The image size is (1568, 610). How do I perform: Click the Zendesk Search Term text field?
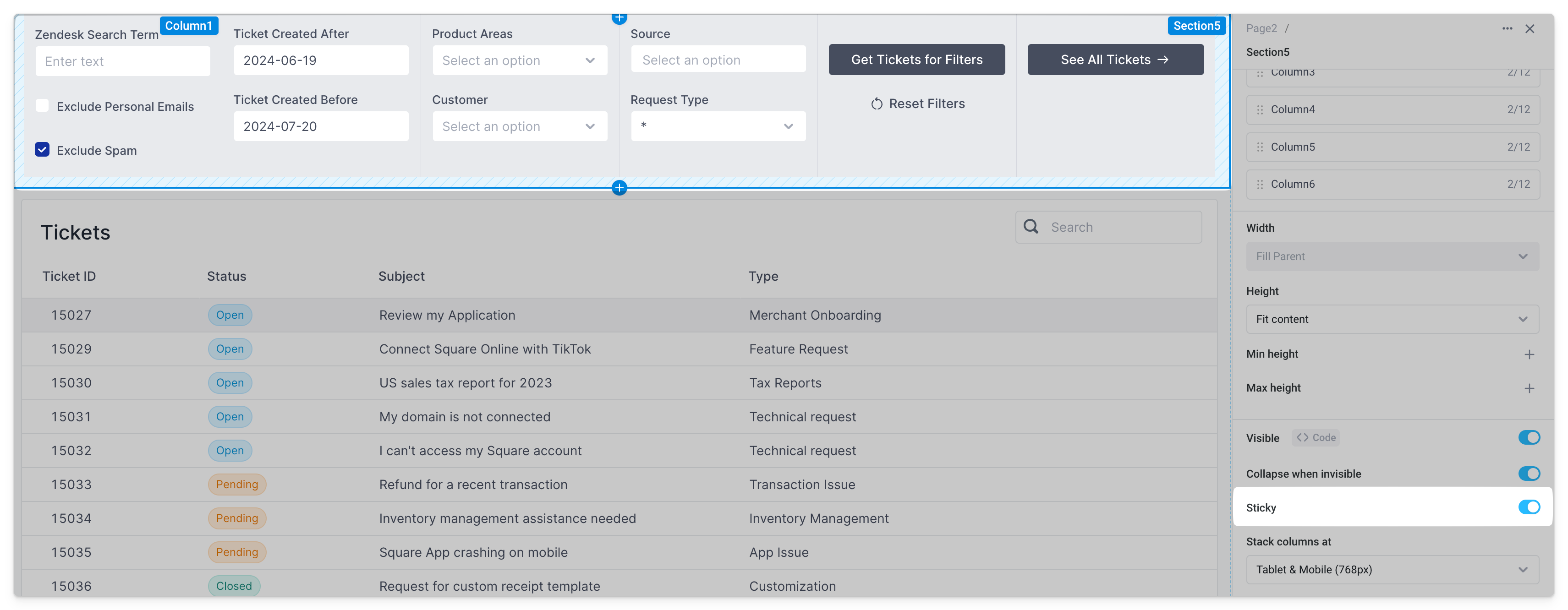(x=122, y=61)
